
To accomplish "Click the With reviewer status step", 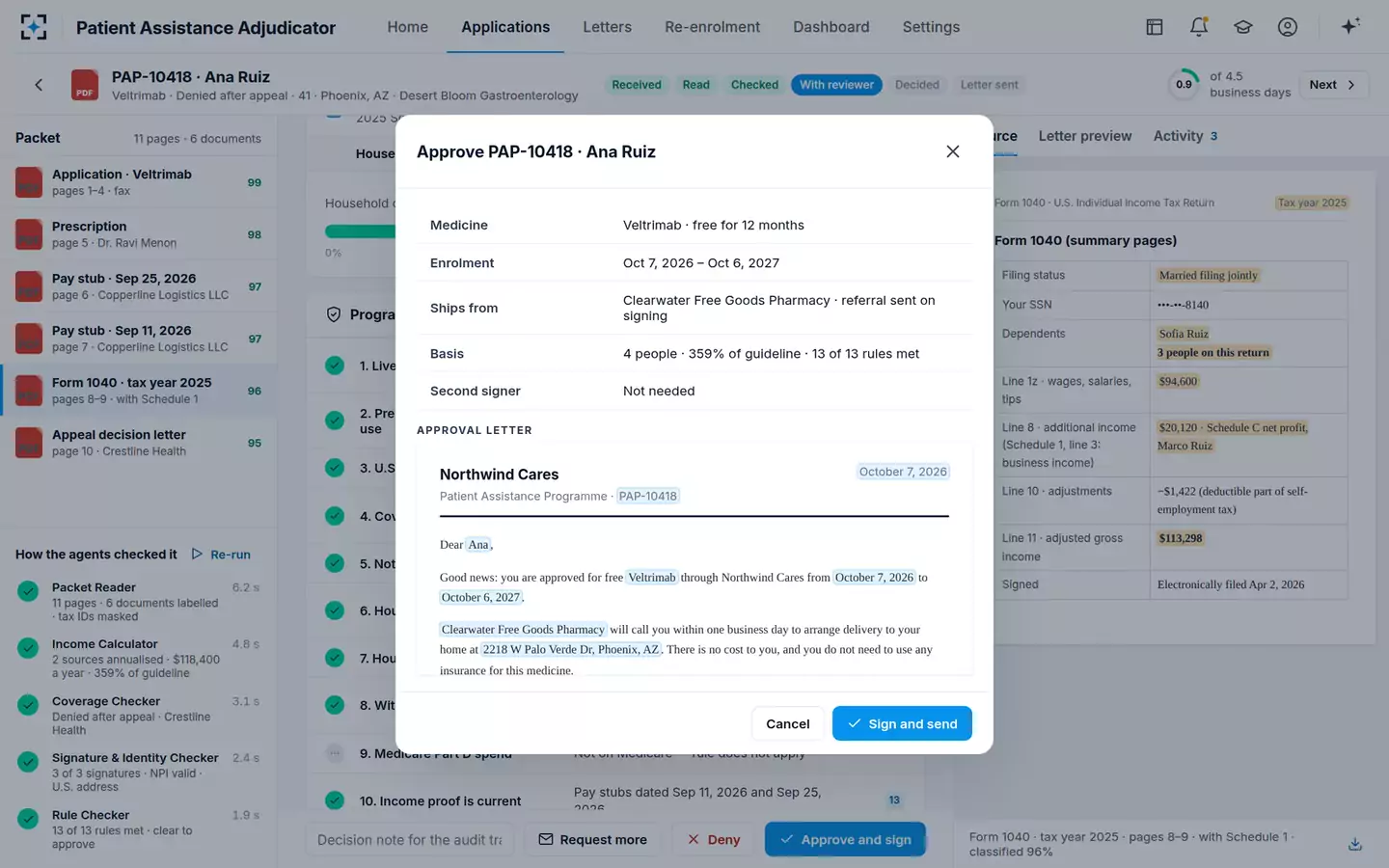I will pyautogui.click(x=836, y=85).
